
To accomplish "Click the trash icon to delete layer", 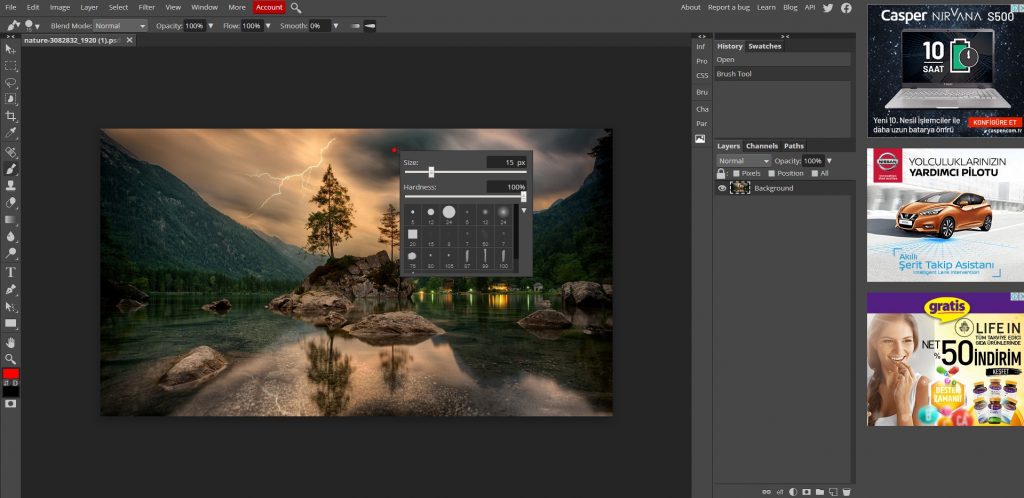I will pyautogui.click(x=846, y=491).
